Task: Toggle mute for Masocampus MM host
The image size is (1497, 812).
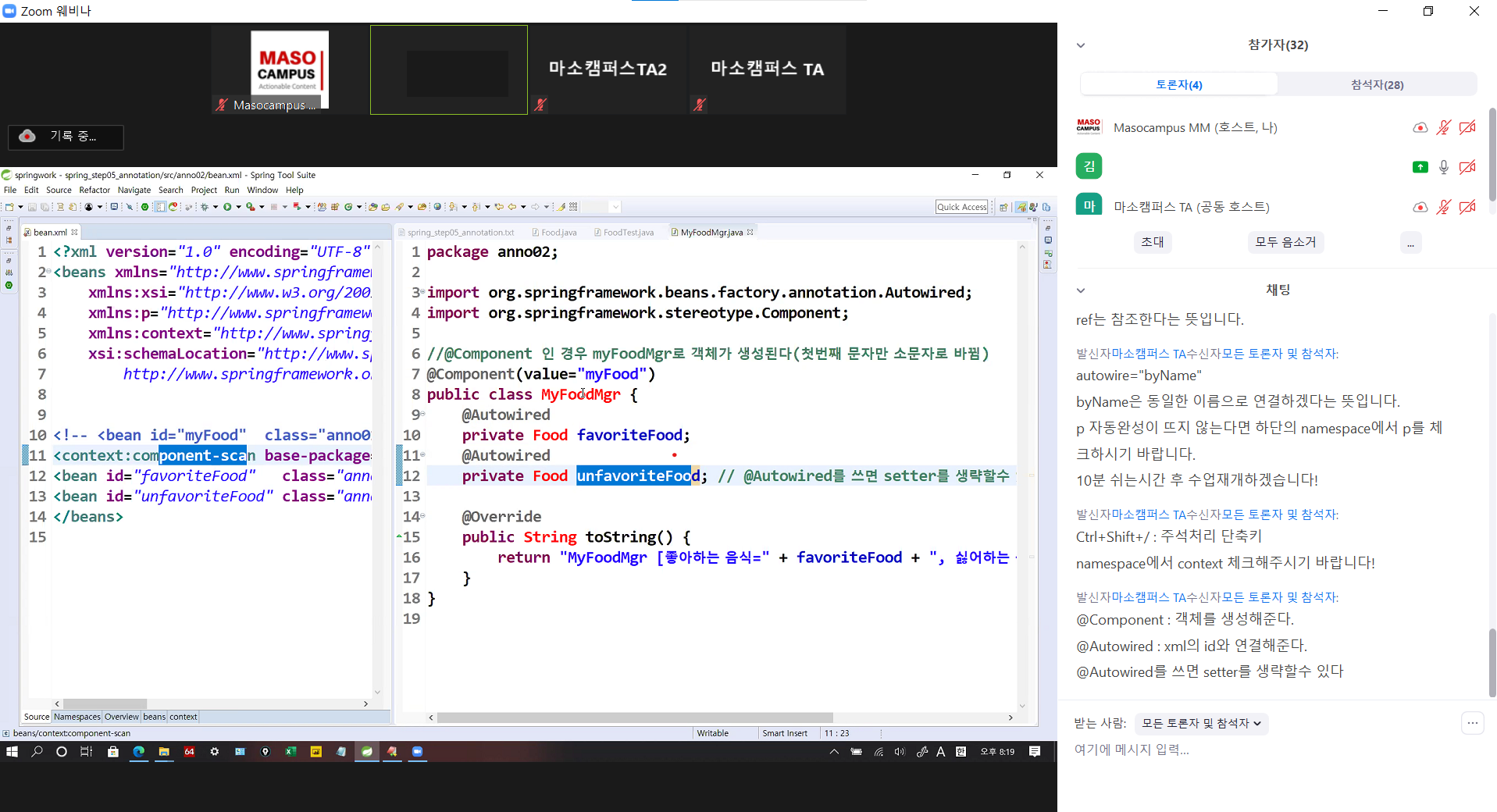Action: point(1443,127)
